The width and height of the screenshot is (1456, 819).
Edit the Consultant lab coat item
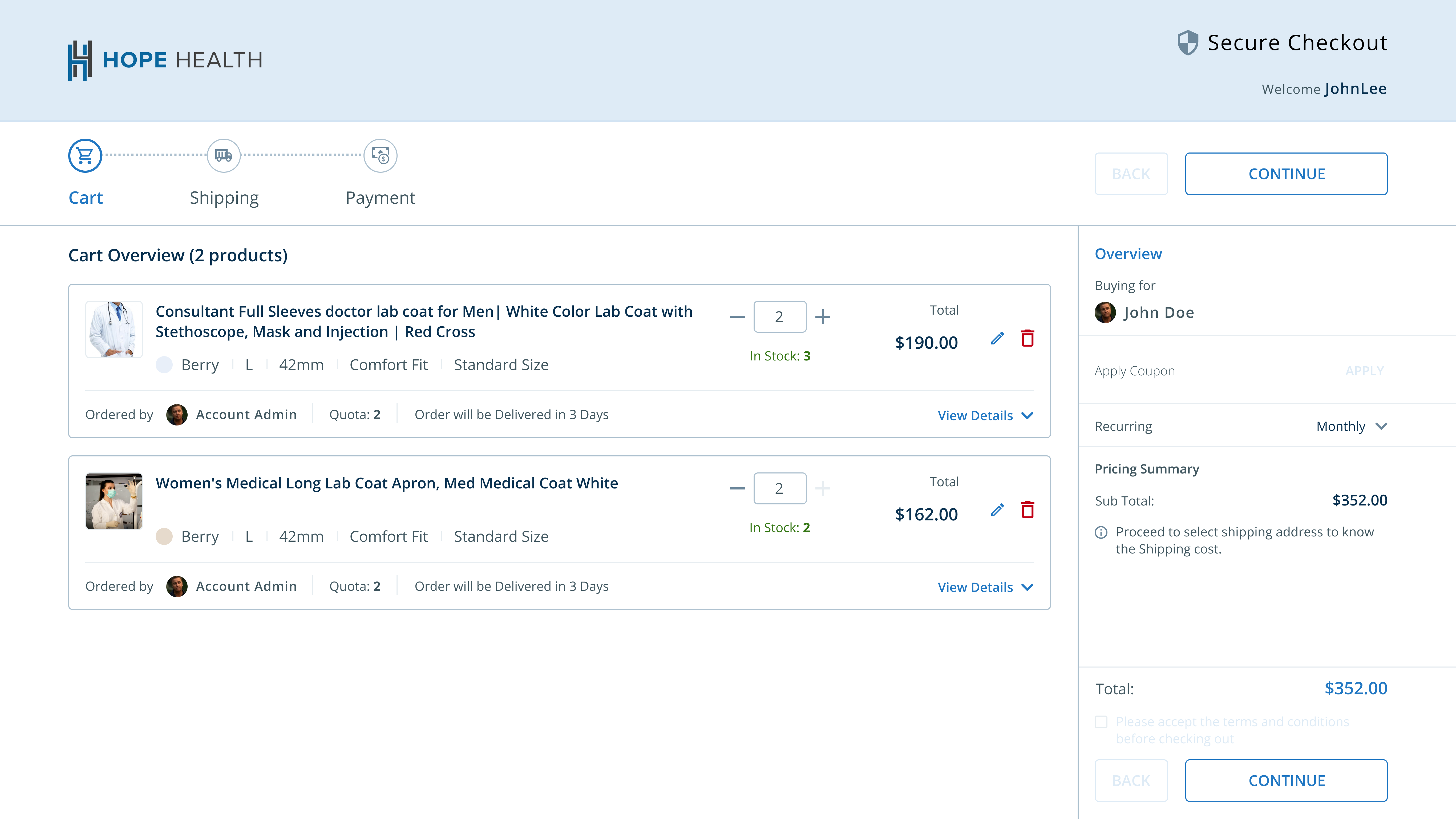pos(998,338)
